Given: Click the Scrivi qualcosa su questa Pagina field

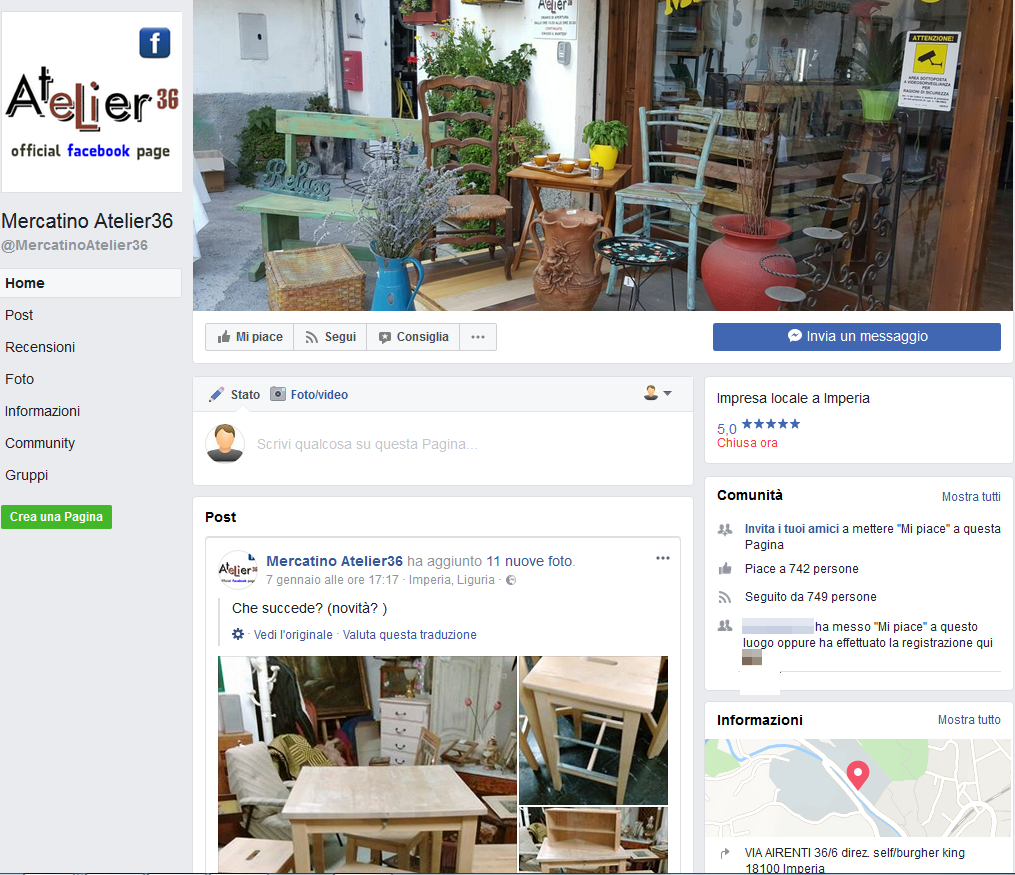Looking at the screenshot, I should click(x=367, y=445).
